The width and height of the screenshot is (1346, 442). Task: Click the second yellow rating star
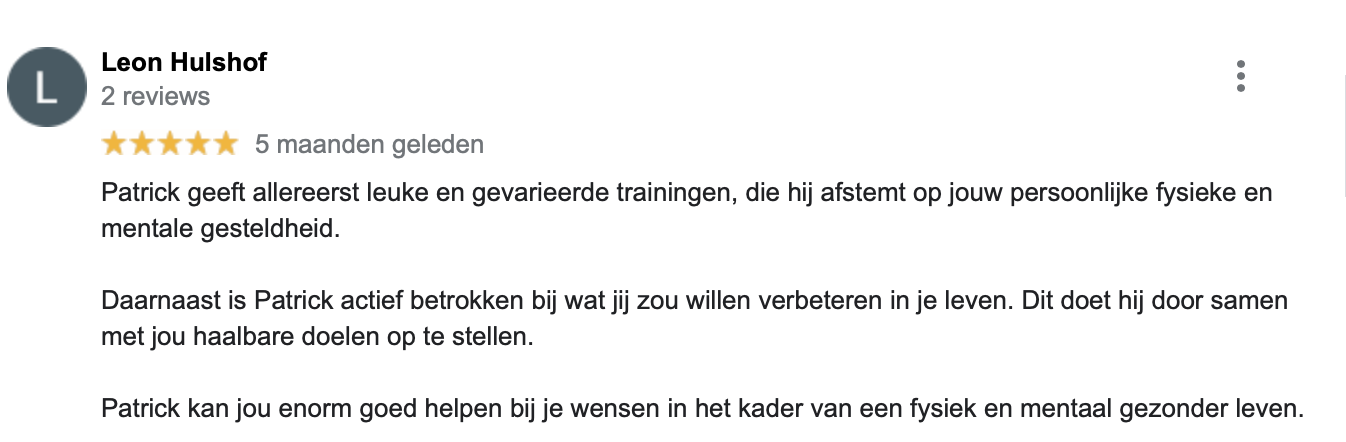(142, 144)
